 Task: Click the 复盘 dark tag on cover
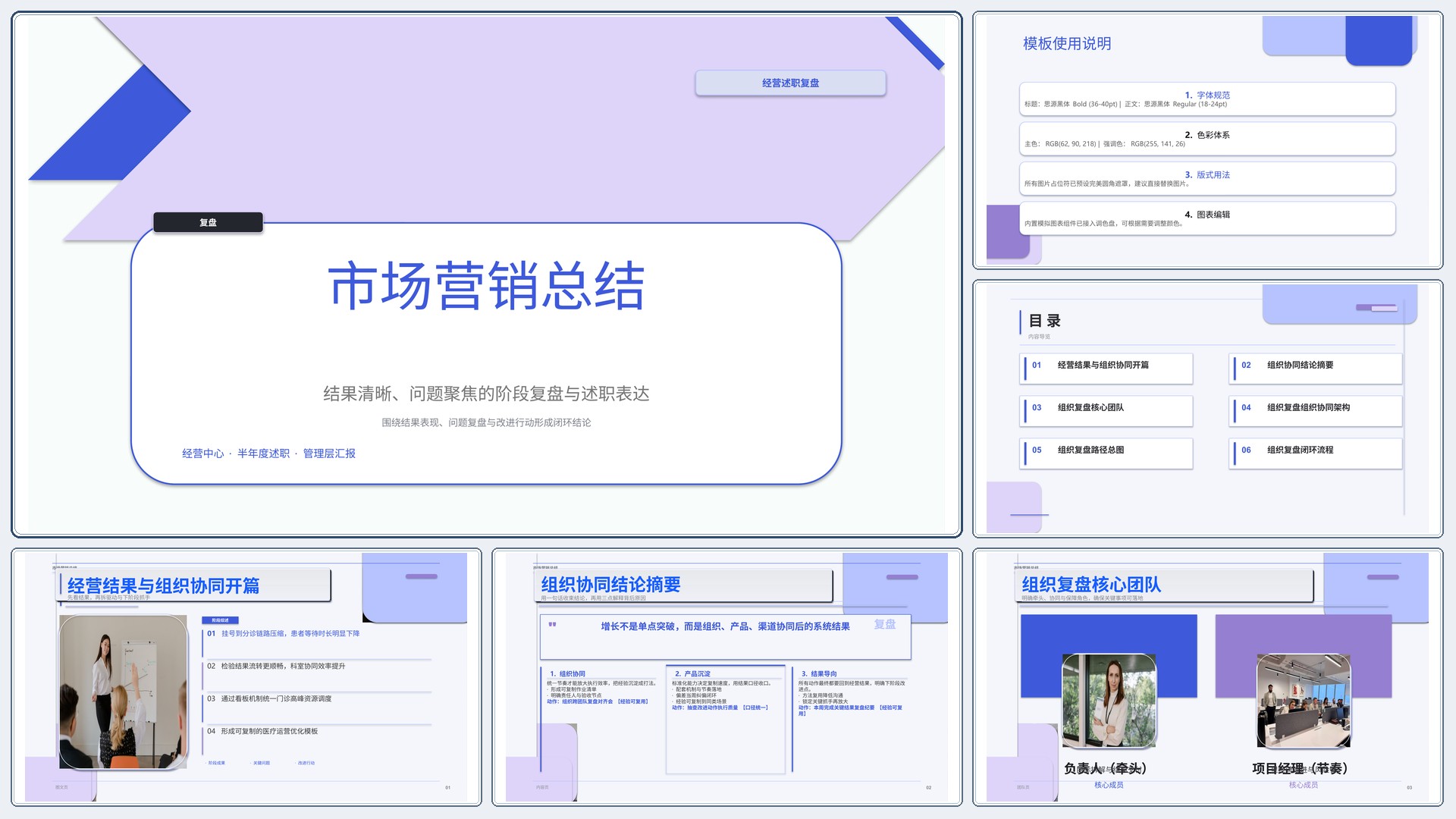click(x=208, y=222)
